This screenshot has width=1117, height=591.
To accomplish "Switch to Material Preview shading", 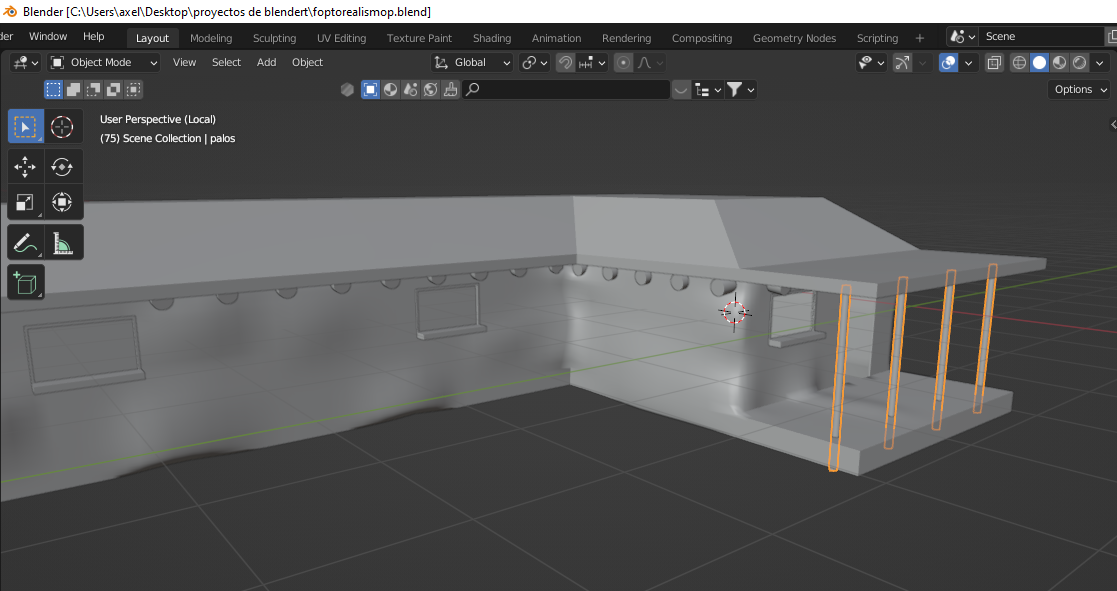I will 1059,63.
